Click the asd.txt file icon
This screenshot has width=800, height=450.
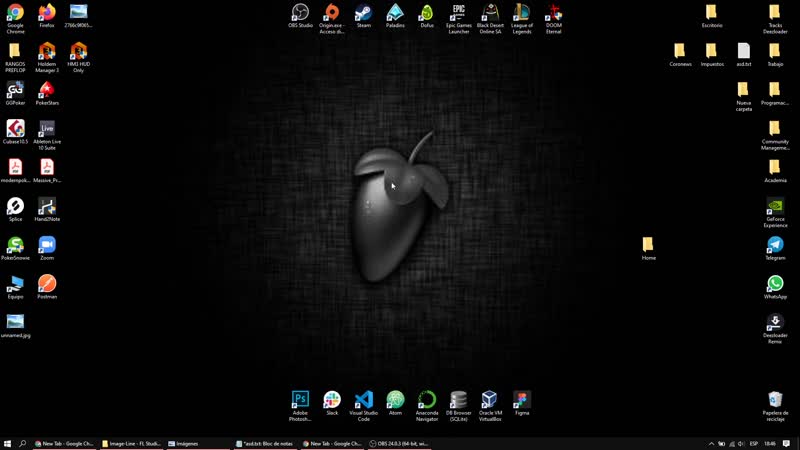(x=744, y=51)
